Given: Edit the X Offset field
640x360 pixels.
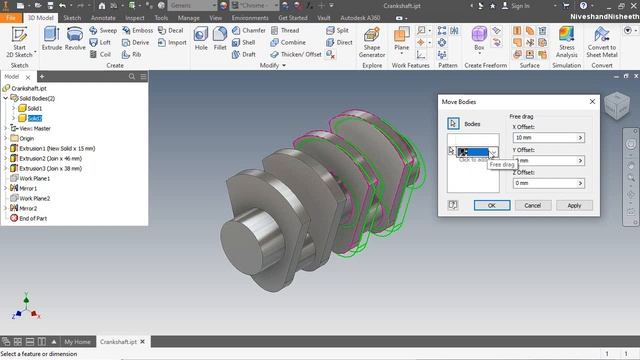Looking at the screenshot, I should 545,138.
